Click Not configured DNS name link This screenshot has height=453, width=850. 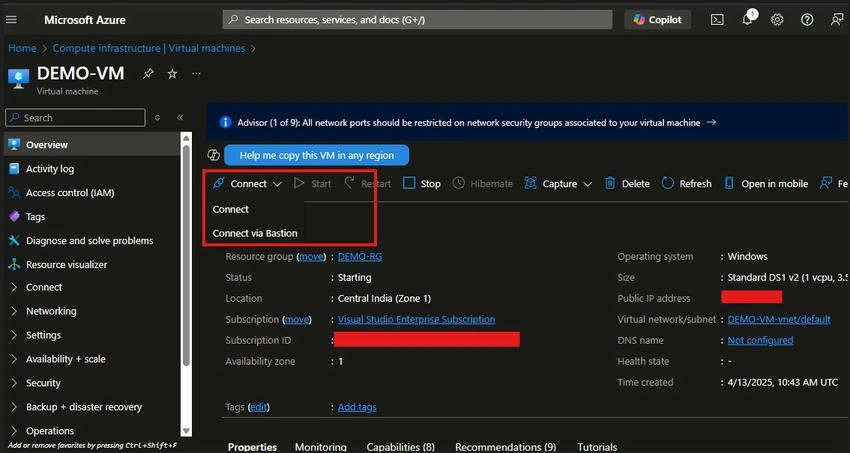click(x=760, y=340)
